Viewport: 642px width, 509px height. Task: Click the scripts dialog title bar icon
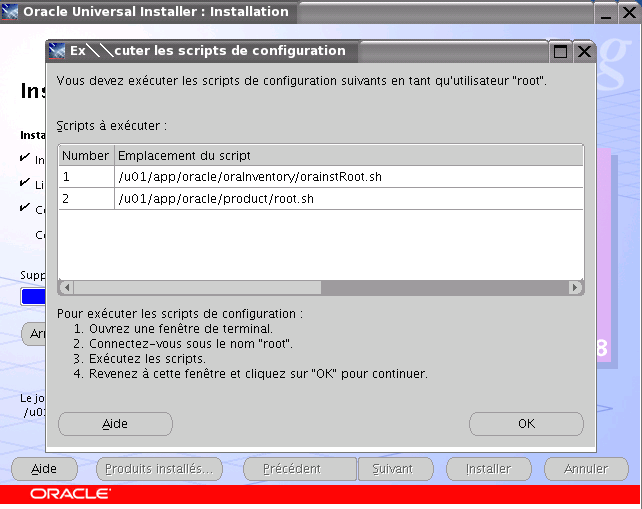tap(57, 51)
